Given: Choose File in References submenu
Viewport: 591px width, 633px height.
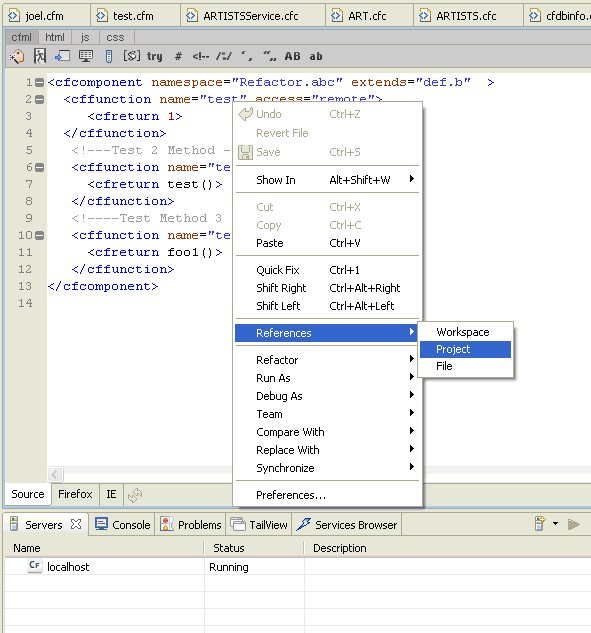Looking at the screenshot, I should pos(465,366).
